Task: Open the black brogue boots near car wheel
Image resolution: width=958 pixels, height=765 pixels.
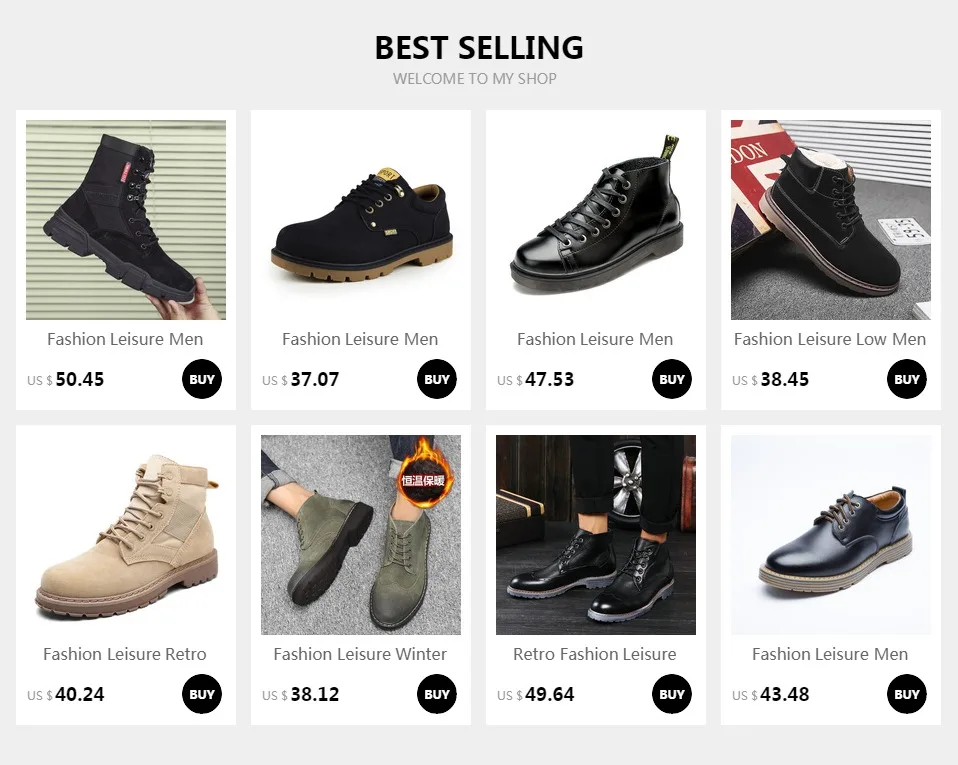Action: [596, 535]
